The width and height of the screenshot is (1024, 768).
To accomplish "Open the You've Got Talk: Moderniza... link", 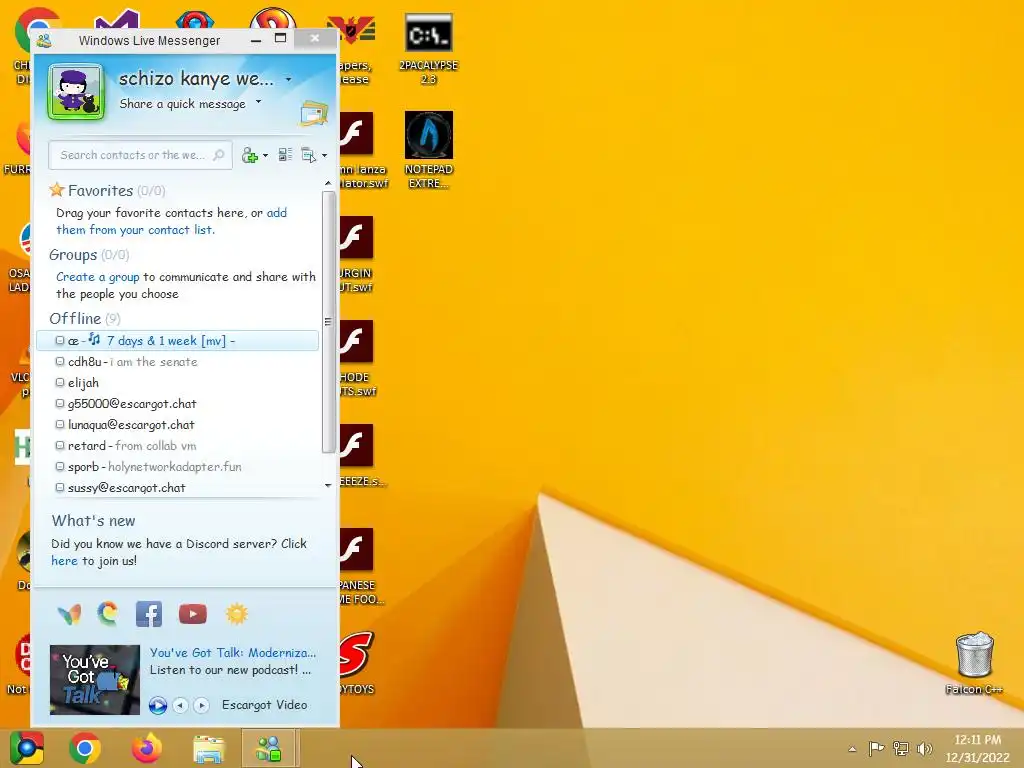I will tap(232, 652).
